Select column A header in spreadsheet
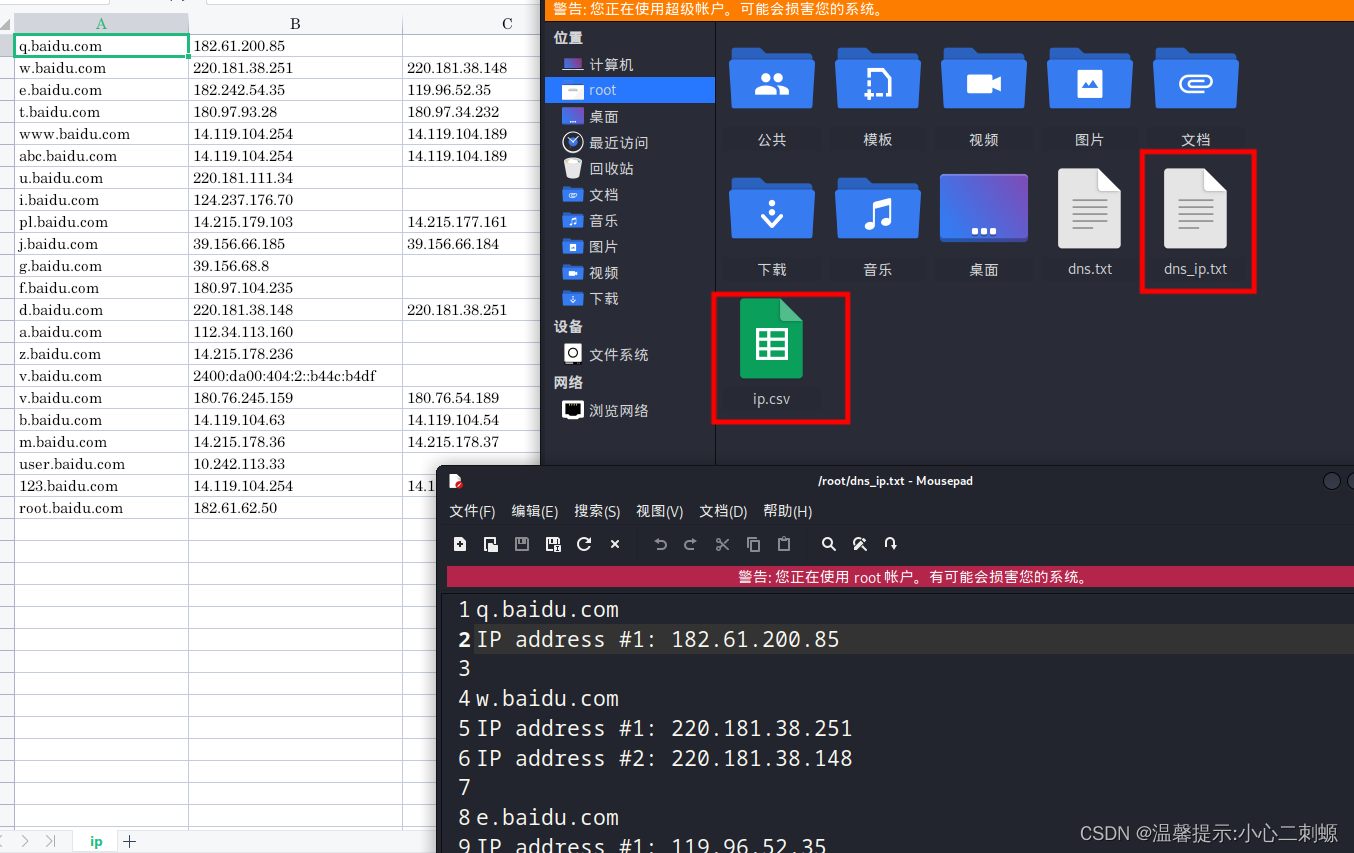 tap(101, 23)
